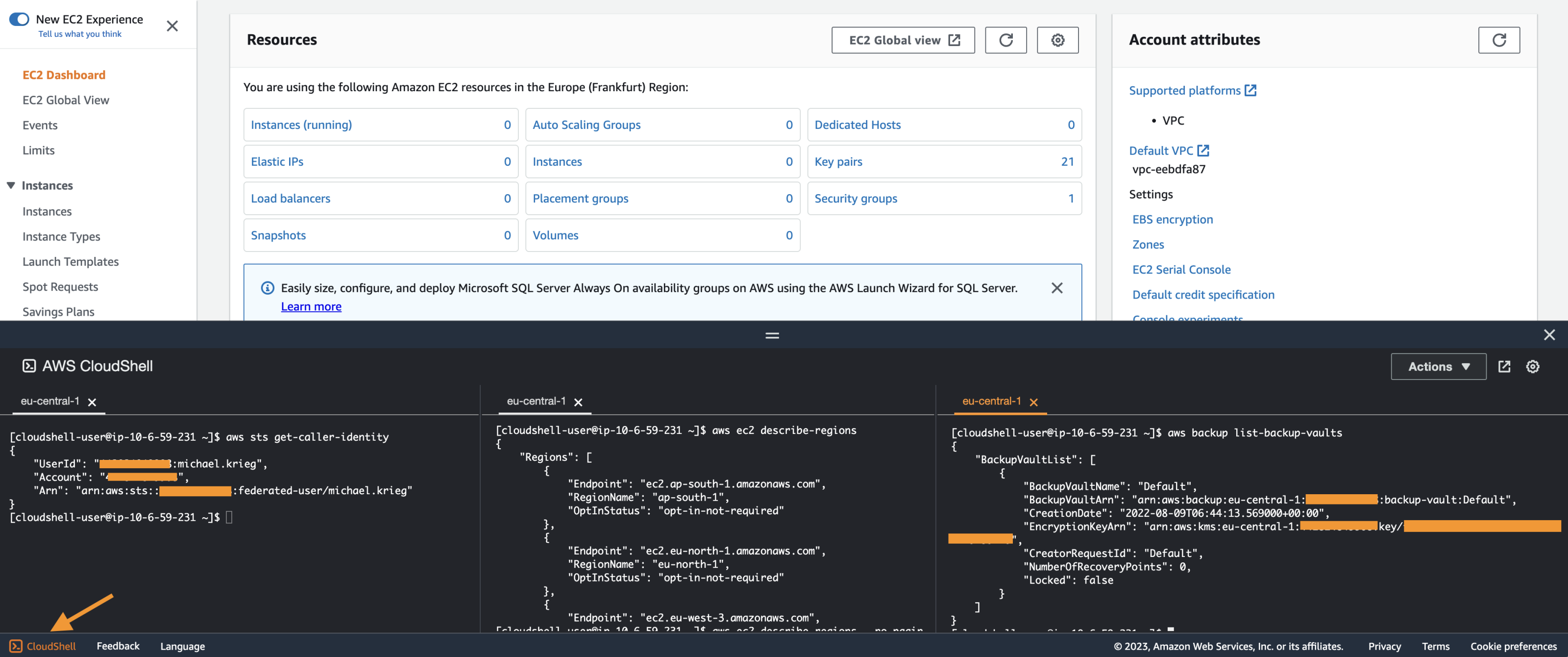Screen dimensions: 1568x657
Task: Open Launch Templates in sidebar
Action: click(71, 261)
